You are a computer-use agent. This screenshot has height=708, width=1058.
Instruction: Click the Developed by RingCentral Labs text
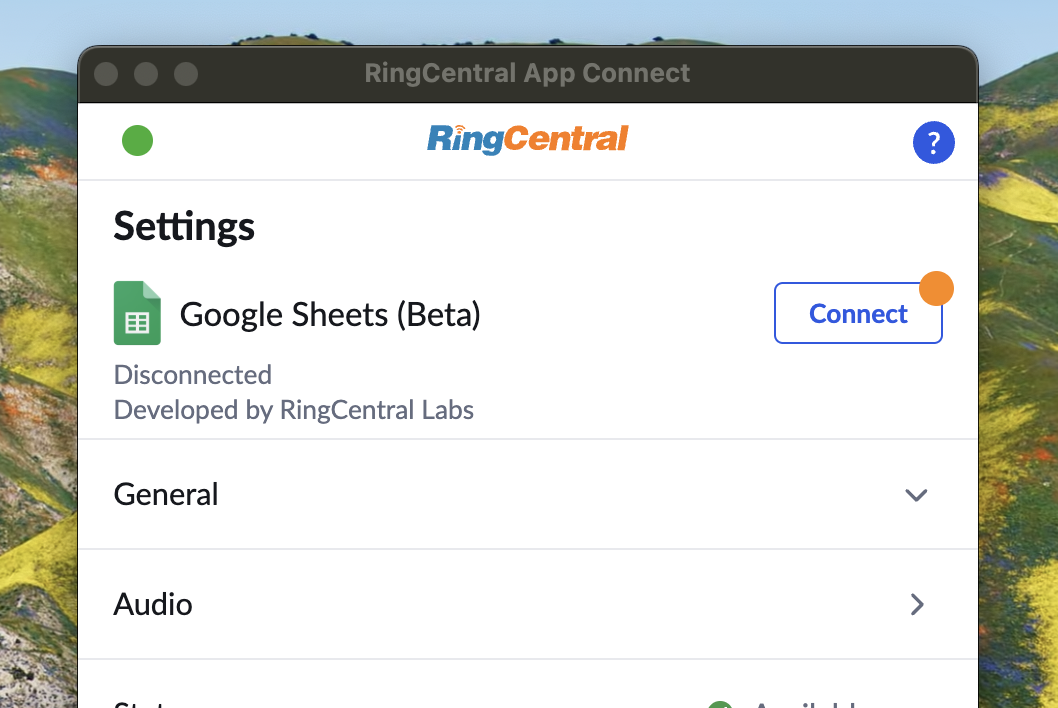click(x=293, y=410)
